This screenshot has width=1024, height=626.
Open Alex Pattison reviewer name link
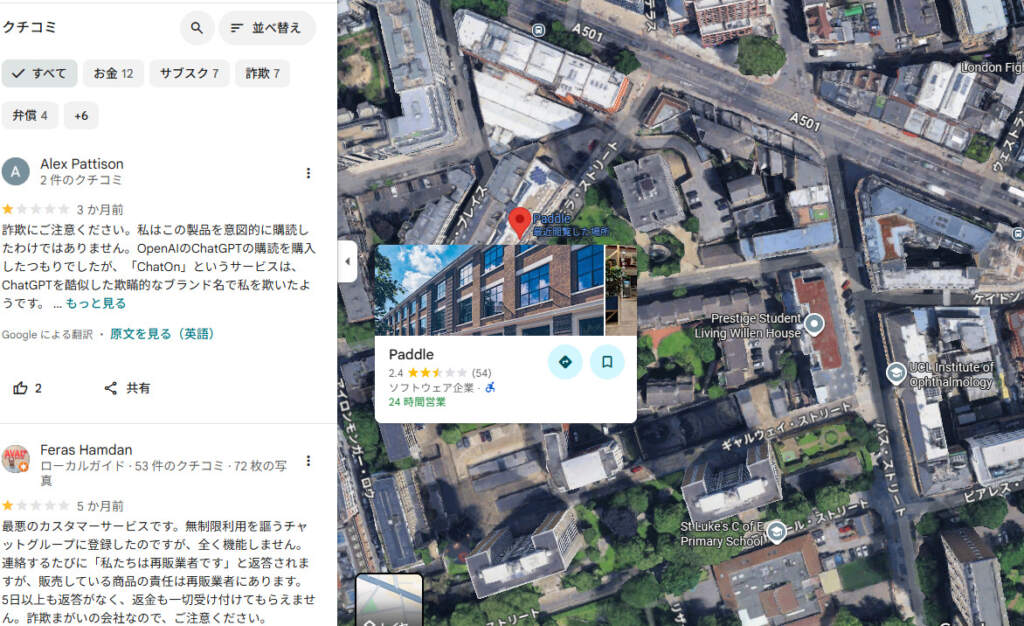tap(82, 164)
